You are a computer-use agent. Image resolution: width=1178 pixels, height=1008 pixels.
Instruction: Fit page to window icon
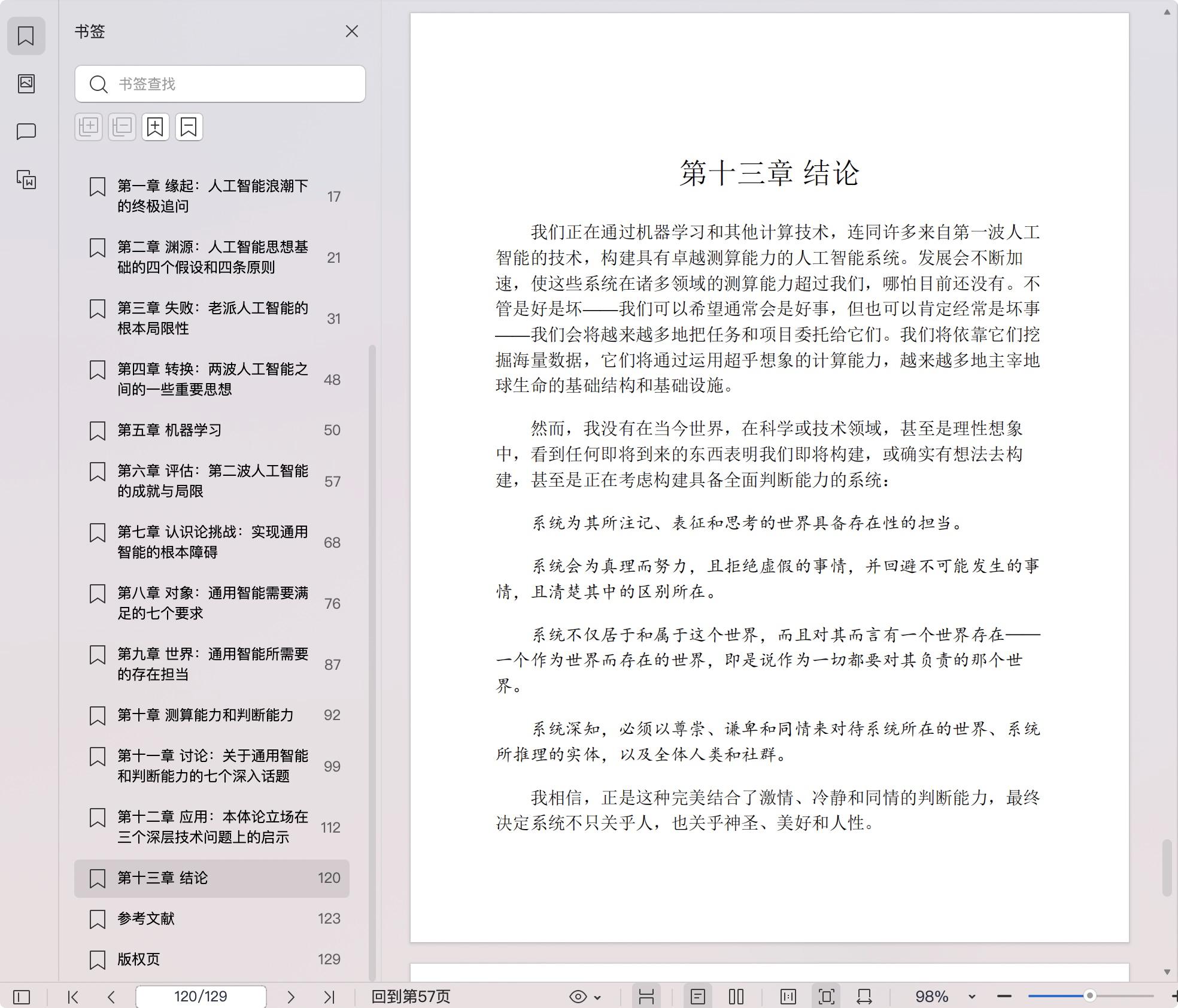827,997
